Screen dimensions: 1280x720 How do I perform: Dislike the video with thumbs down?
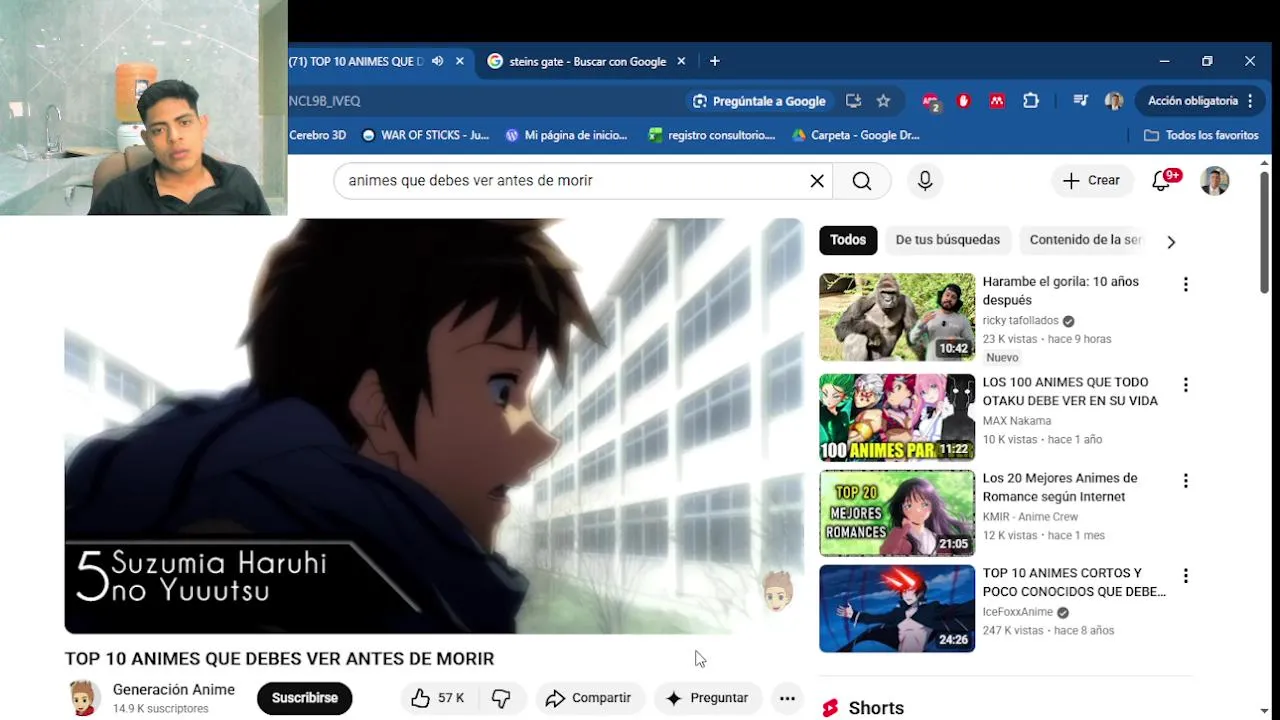tap(502, 698)
